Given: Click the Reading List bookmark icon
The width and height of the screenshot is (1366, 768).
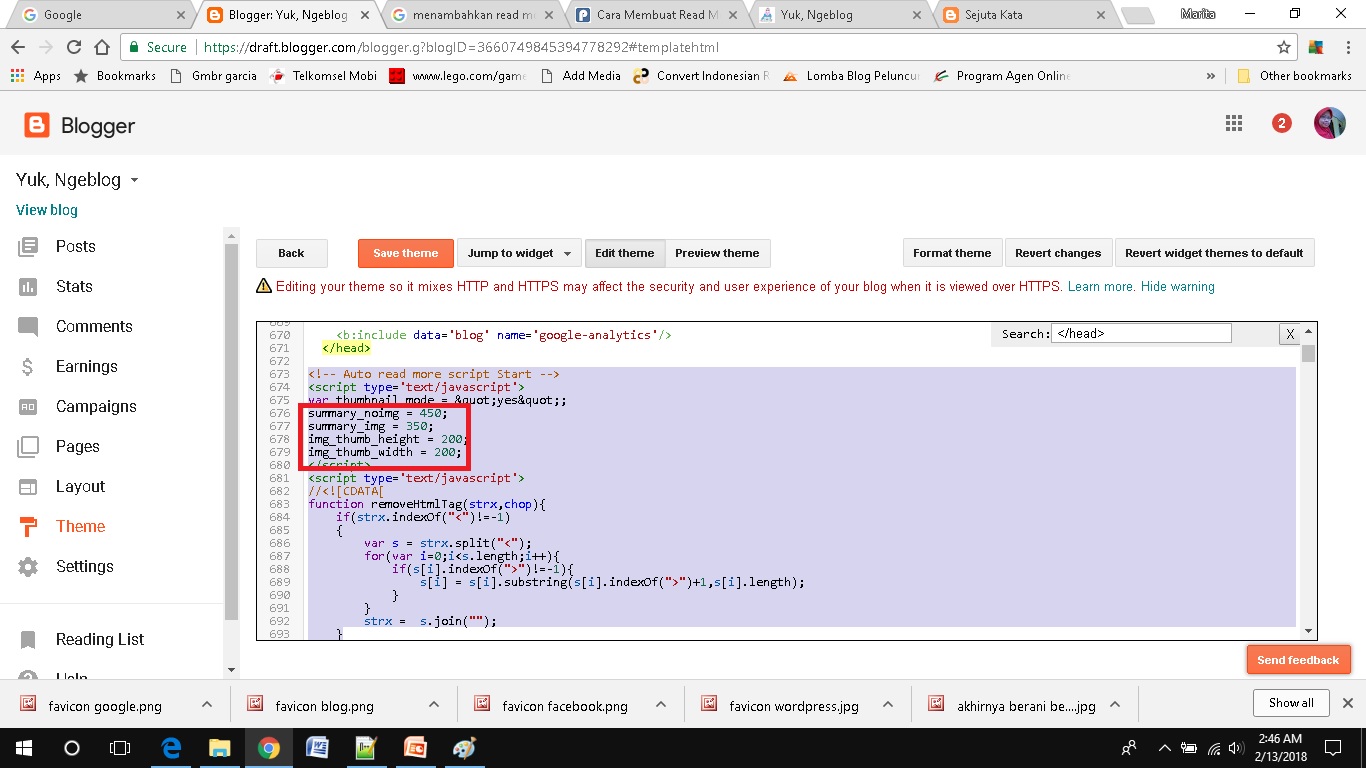Looking at the screenshot, I should pos(28,639).
